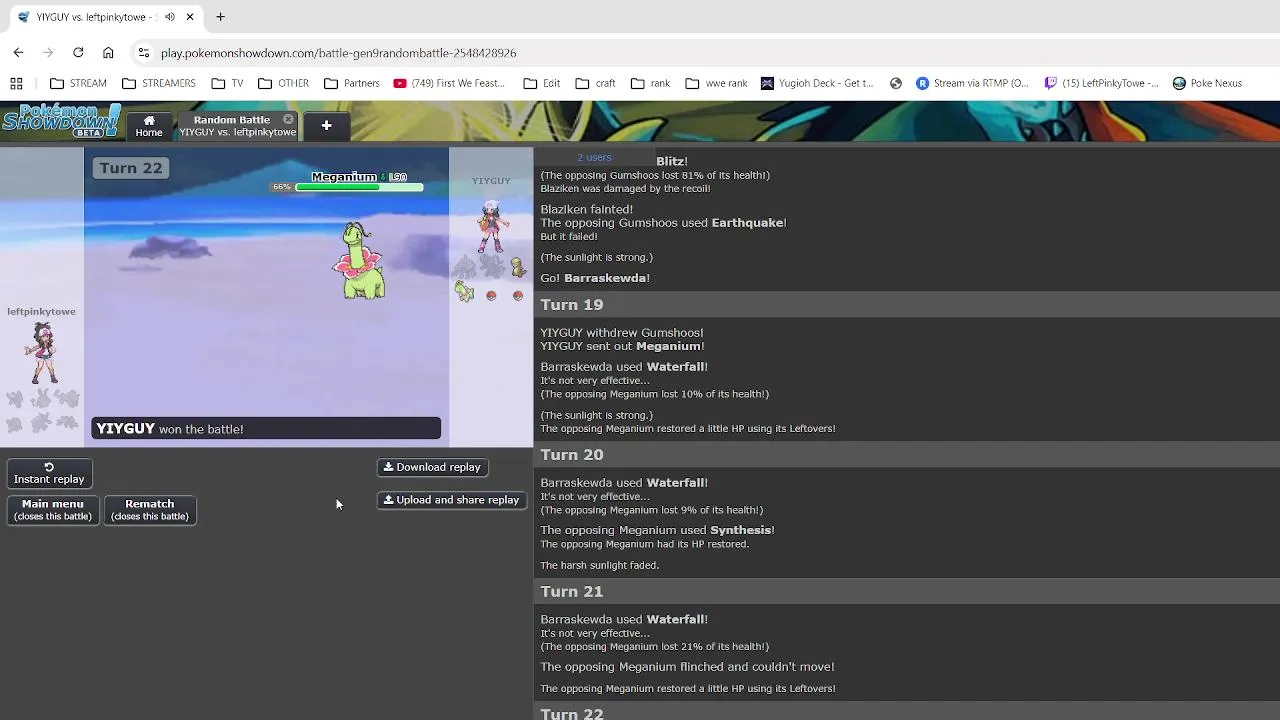Screen dimensions: 1280x720
Task: Return to Main menu, closing this battle
Action: (53, 510)
